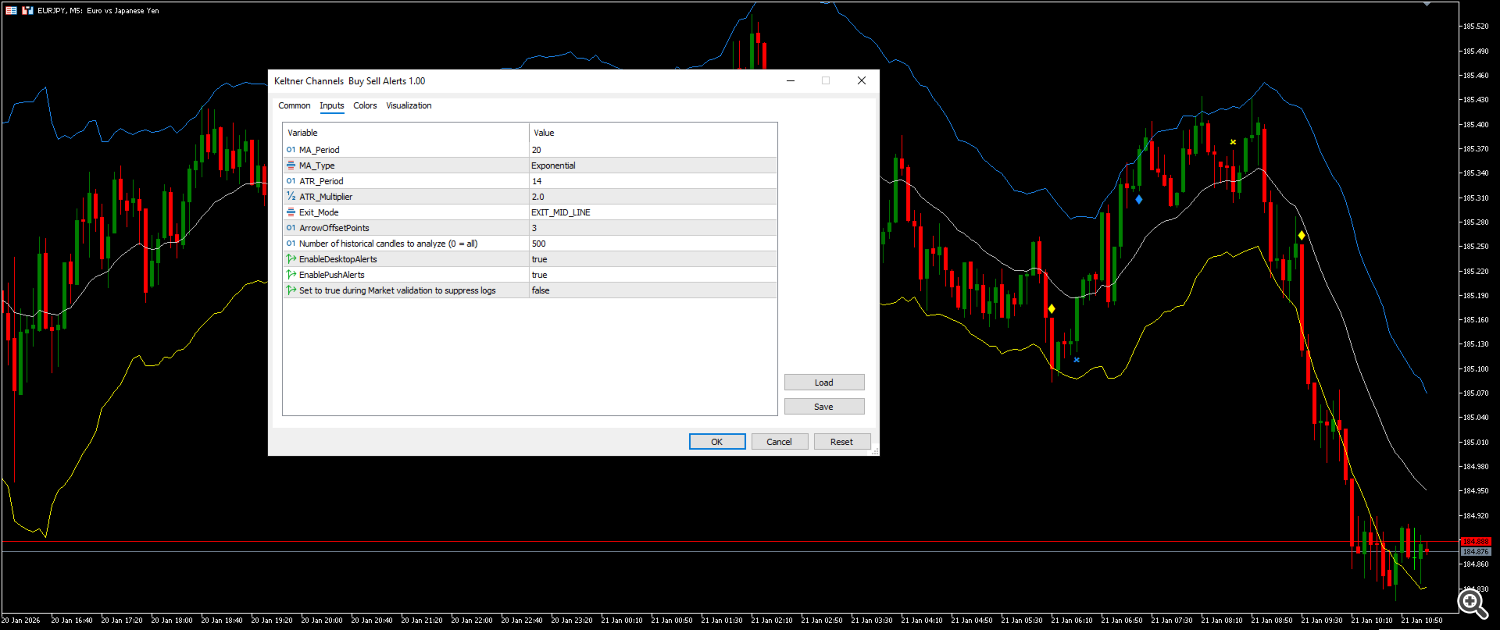Click the magnifier icon at bottom right
The width and height of the screenshot is (1500, 630).
(x=1475, y=602)
